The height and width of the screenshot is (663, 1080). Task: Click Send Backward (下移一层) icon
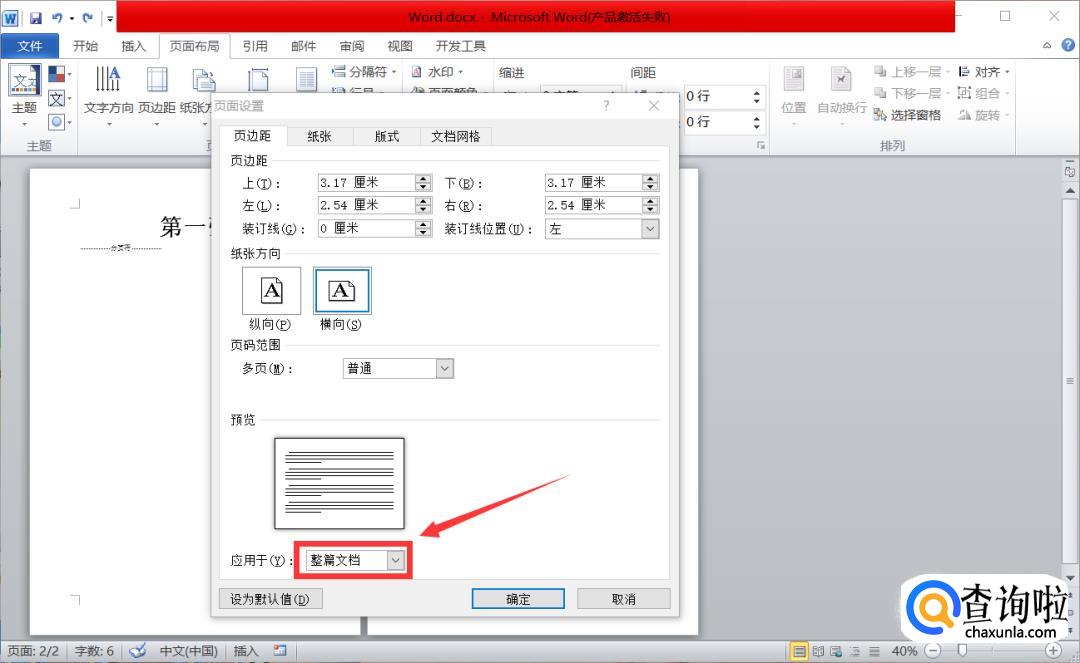(x=880, y=93)
